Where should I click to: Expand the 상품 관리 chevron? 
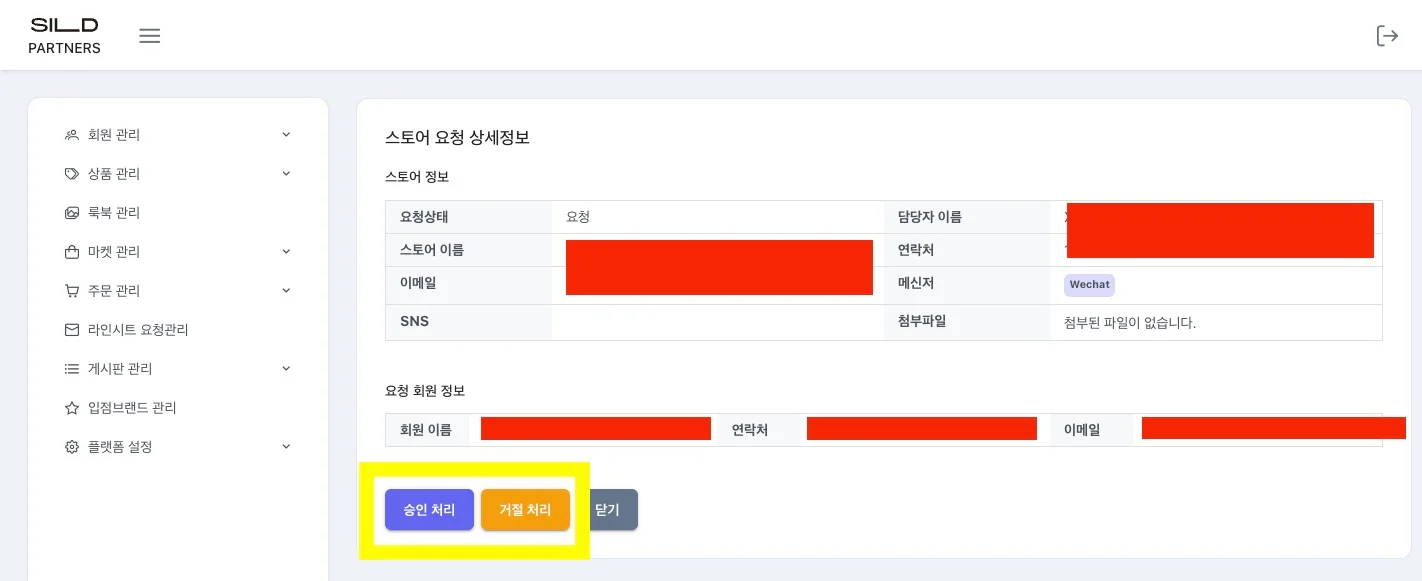pos(286,174)
